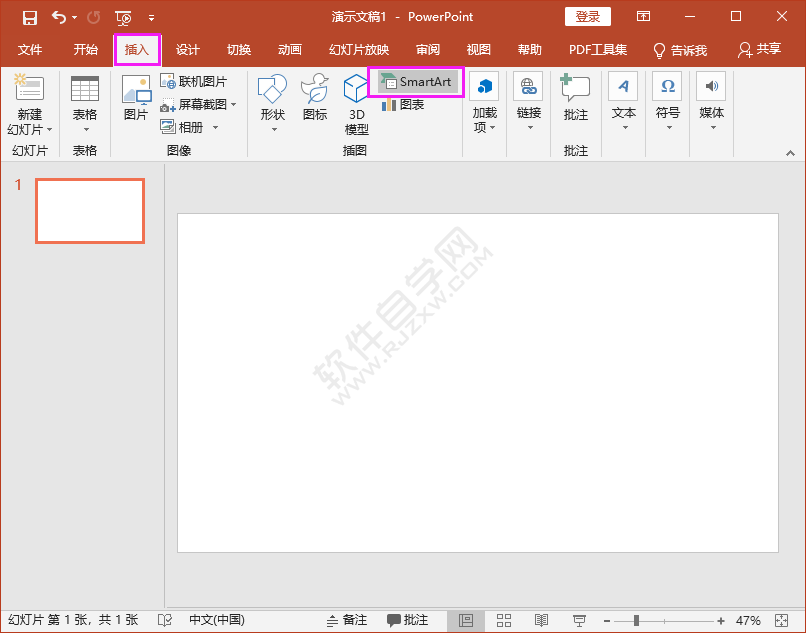806x633 pixels.
Task: Open the 加载项 add-ins menu
Action: tap(484, 103)
